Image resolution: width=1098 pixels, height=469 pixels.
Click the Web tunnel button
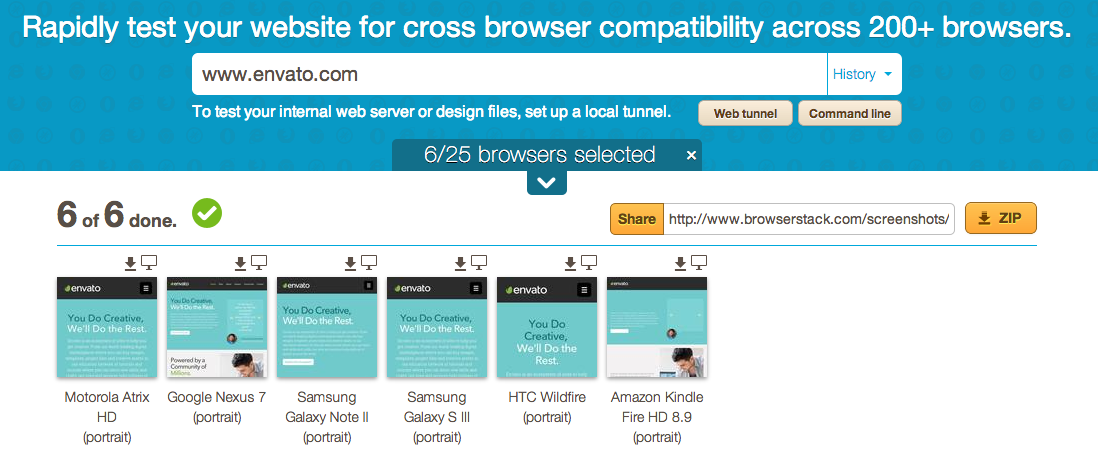(745, 113)
